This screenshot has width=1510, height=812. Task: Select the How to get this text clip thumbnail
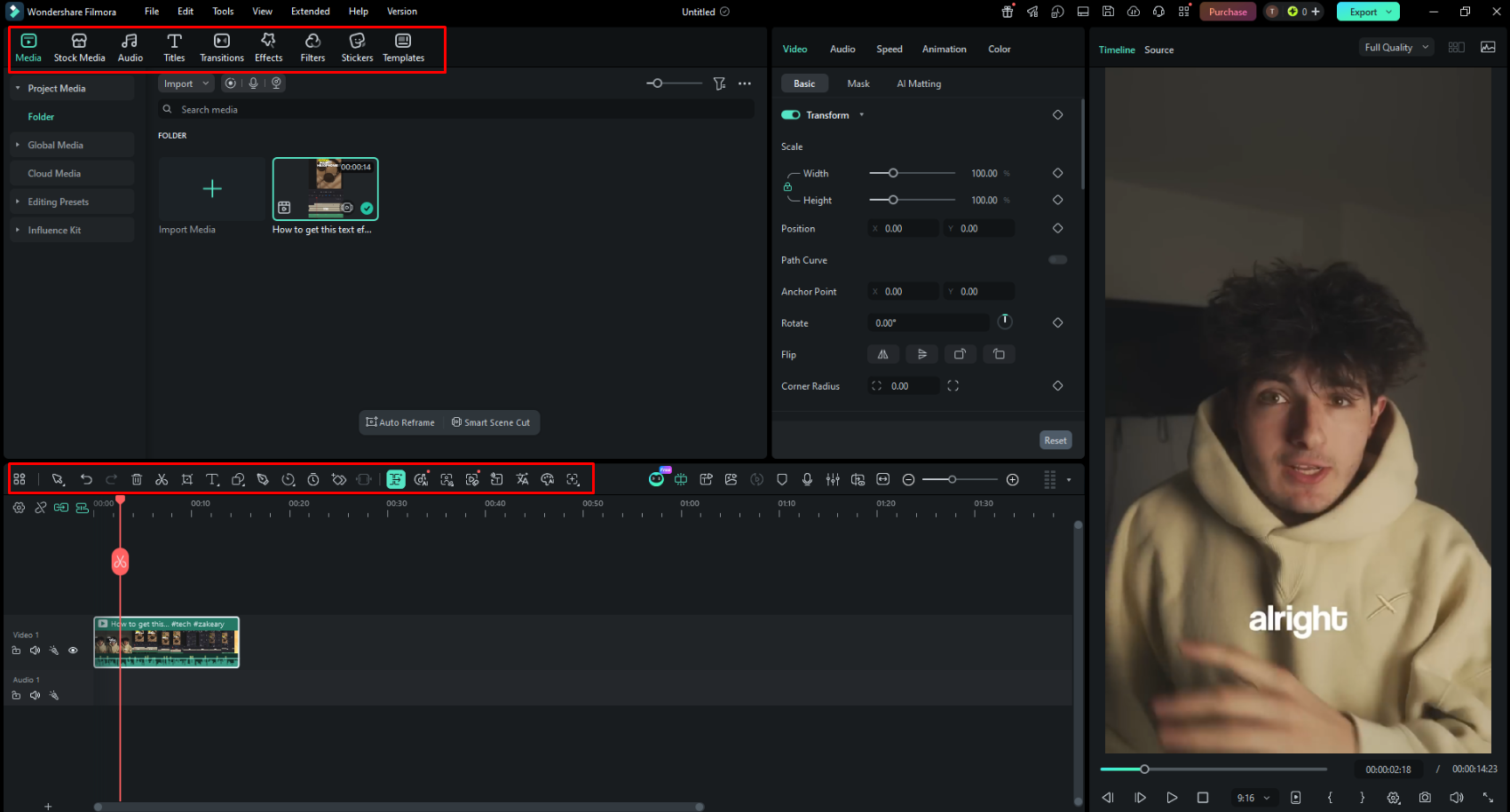[325, 189]
